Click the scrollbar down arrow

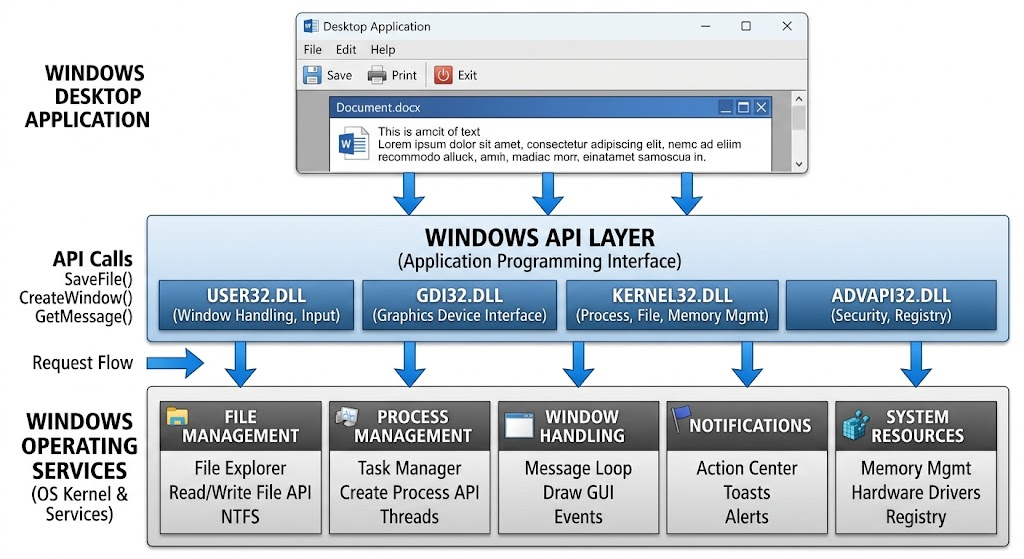coord(799,165)
